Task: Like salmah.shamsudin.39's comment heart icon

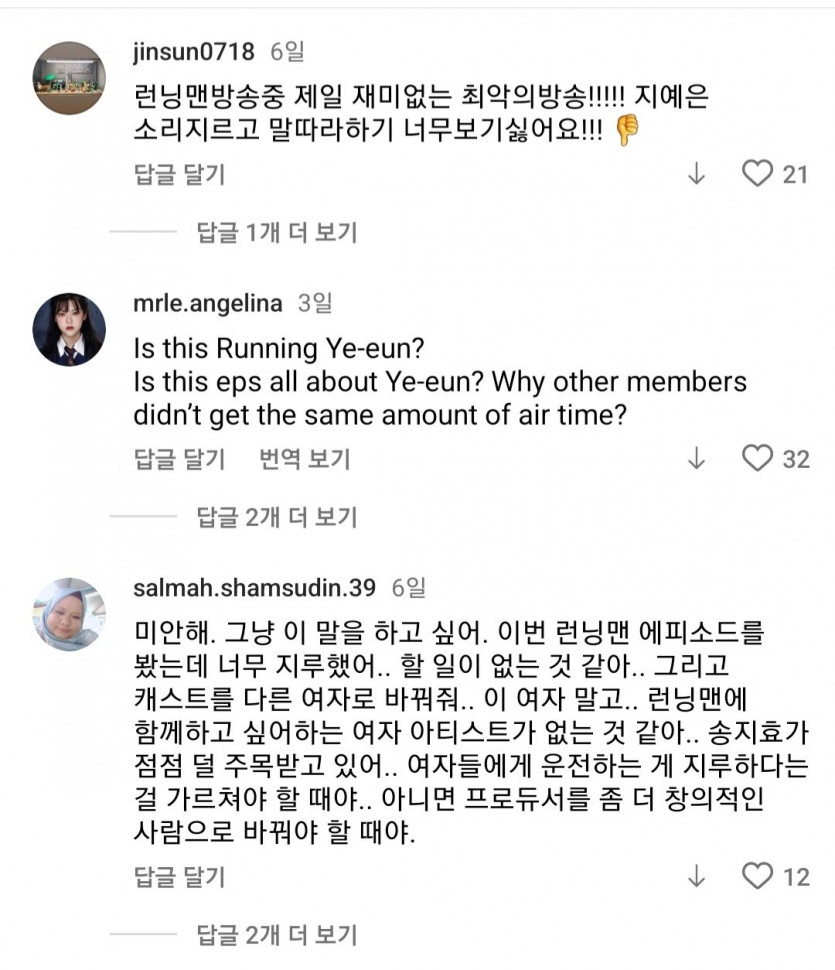Action: coord(757,876)
